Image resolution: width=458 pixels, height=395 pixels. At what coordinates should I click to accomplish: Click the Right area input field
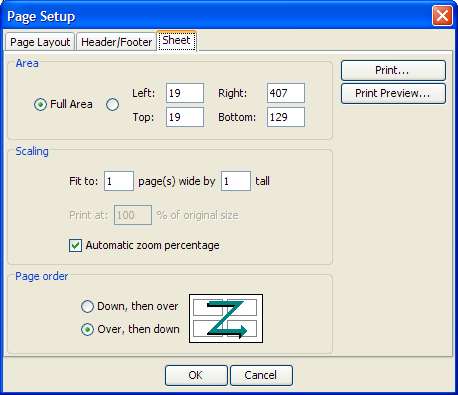286,93
